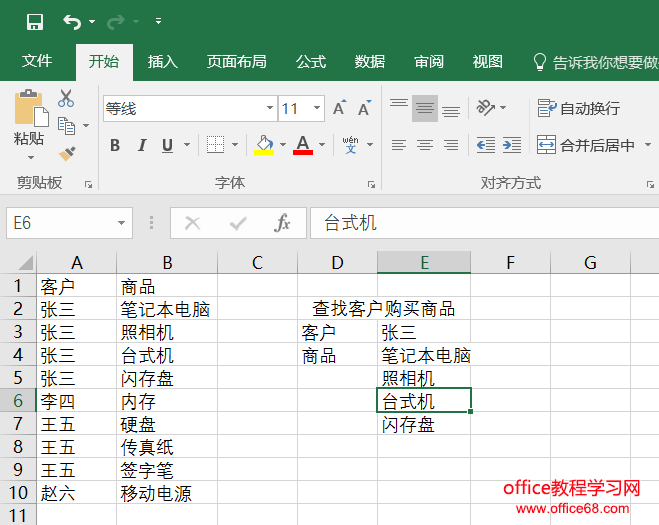Image resolution: width=659 pixels, height=525 pixels.
Task: Open the Borders dropdown arrow
Action: [x=235, y=145]
